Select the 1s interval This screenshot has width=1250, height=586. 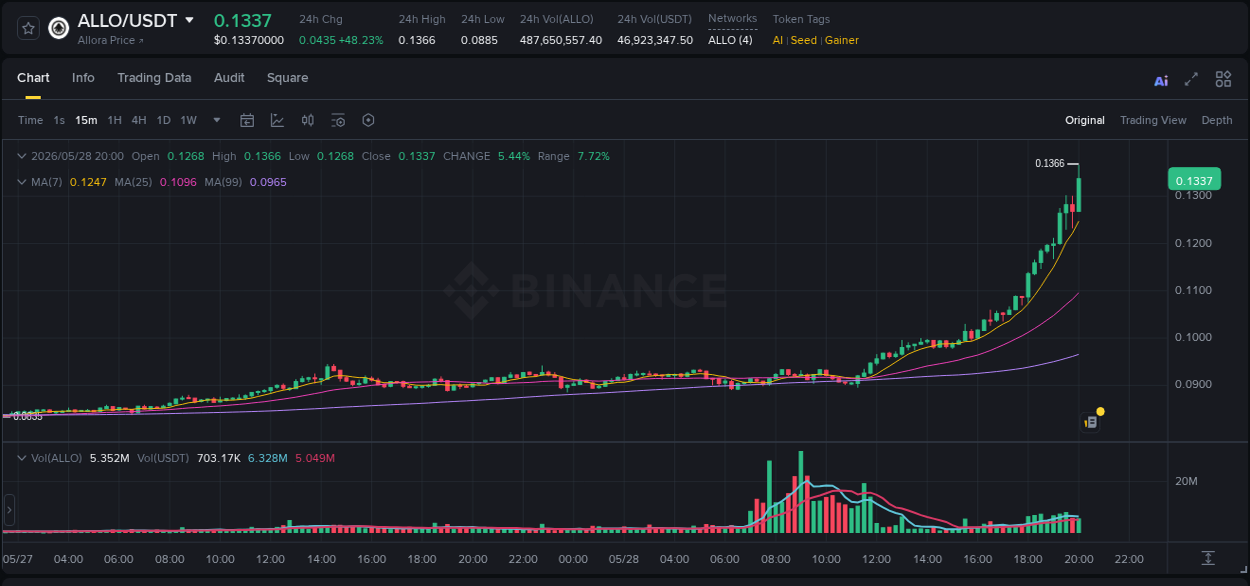point(59,120)
